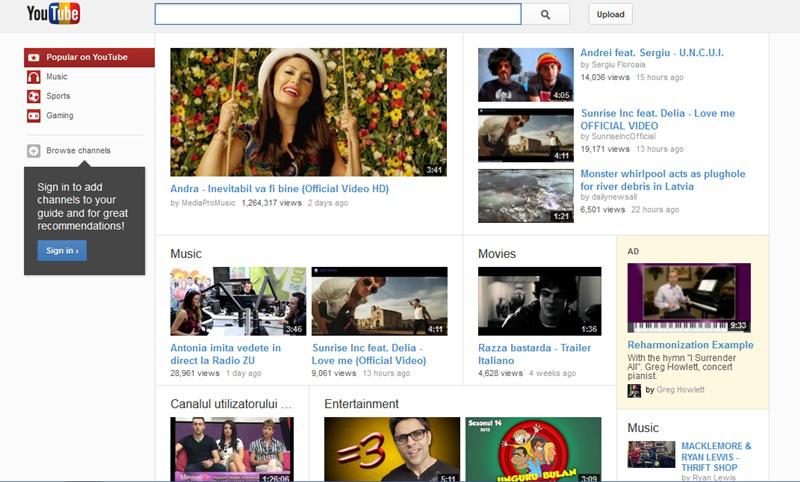Click the magnifying glass search button
Screen dimensions: 800x482
tap(545, 15)
